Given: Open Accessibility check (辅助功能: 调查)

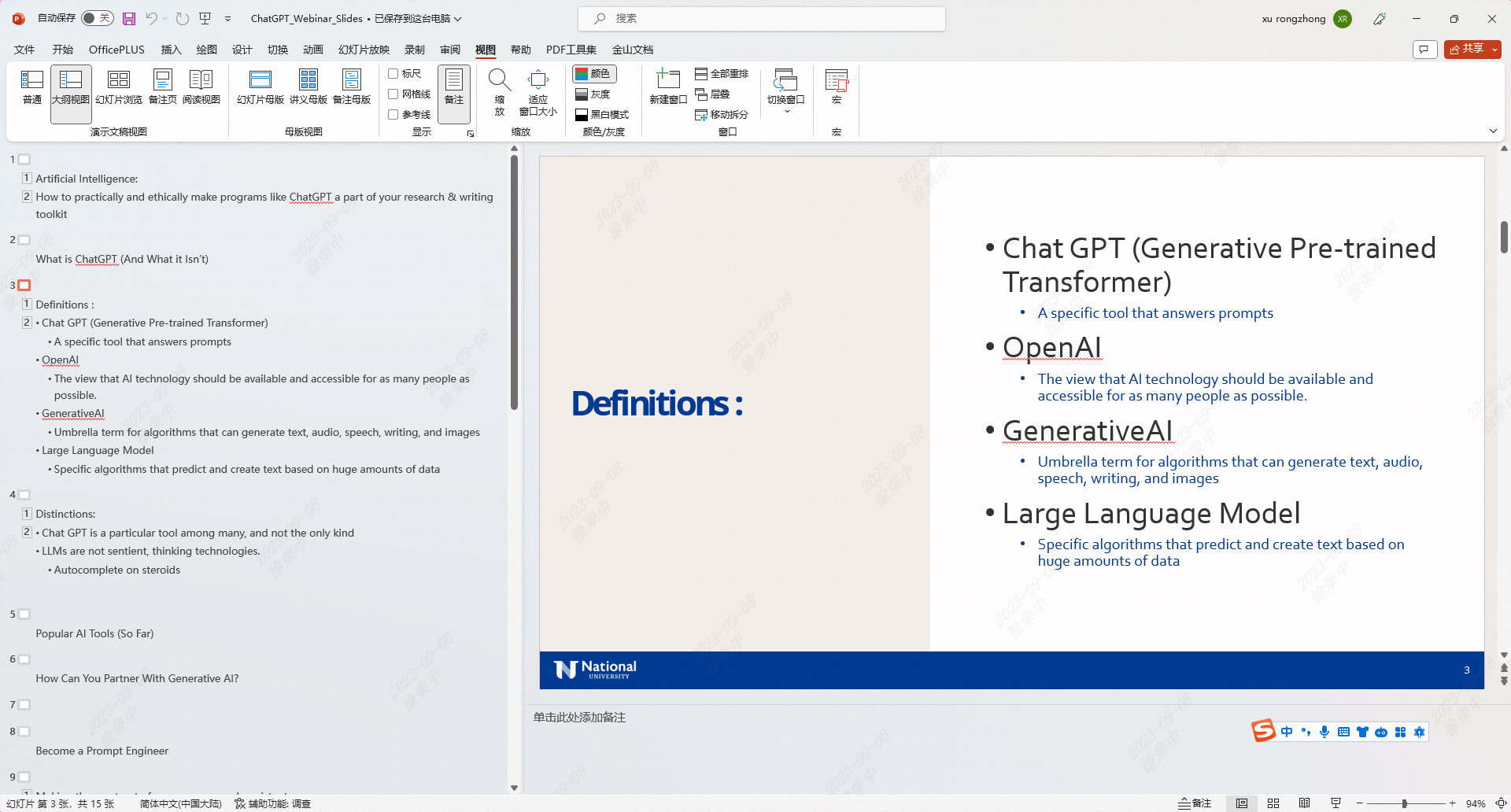Looking at the screenshot, I should click(273, 803).
